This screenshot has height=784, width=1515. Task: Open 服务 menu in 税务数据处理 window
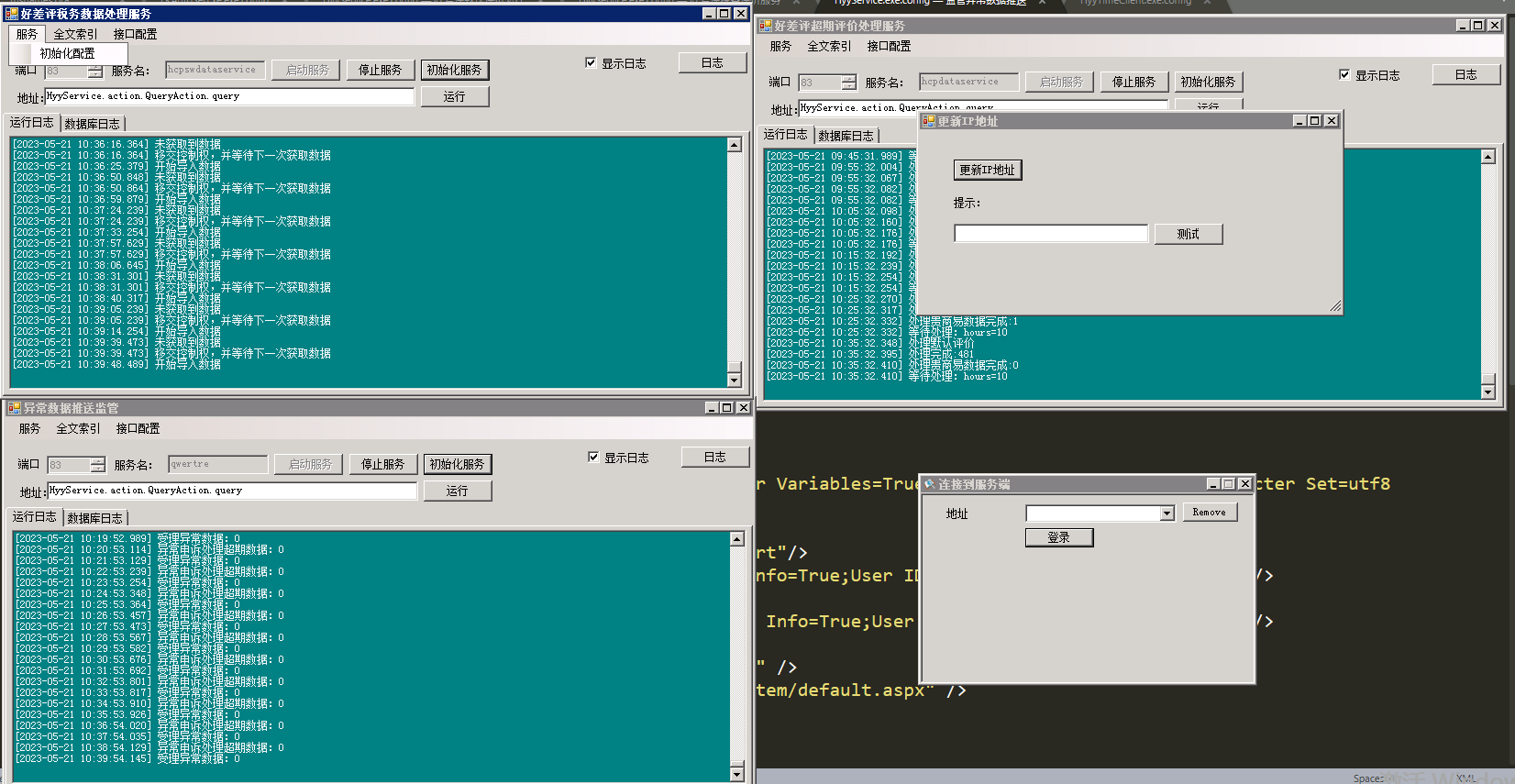[x=27, y=34]
